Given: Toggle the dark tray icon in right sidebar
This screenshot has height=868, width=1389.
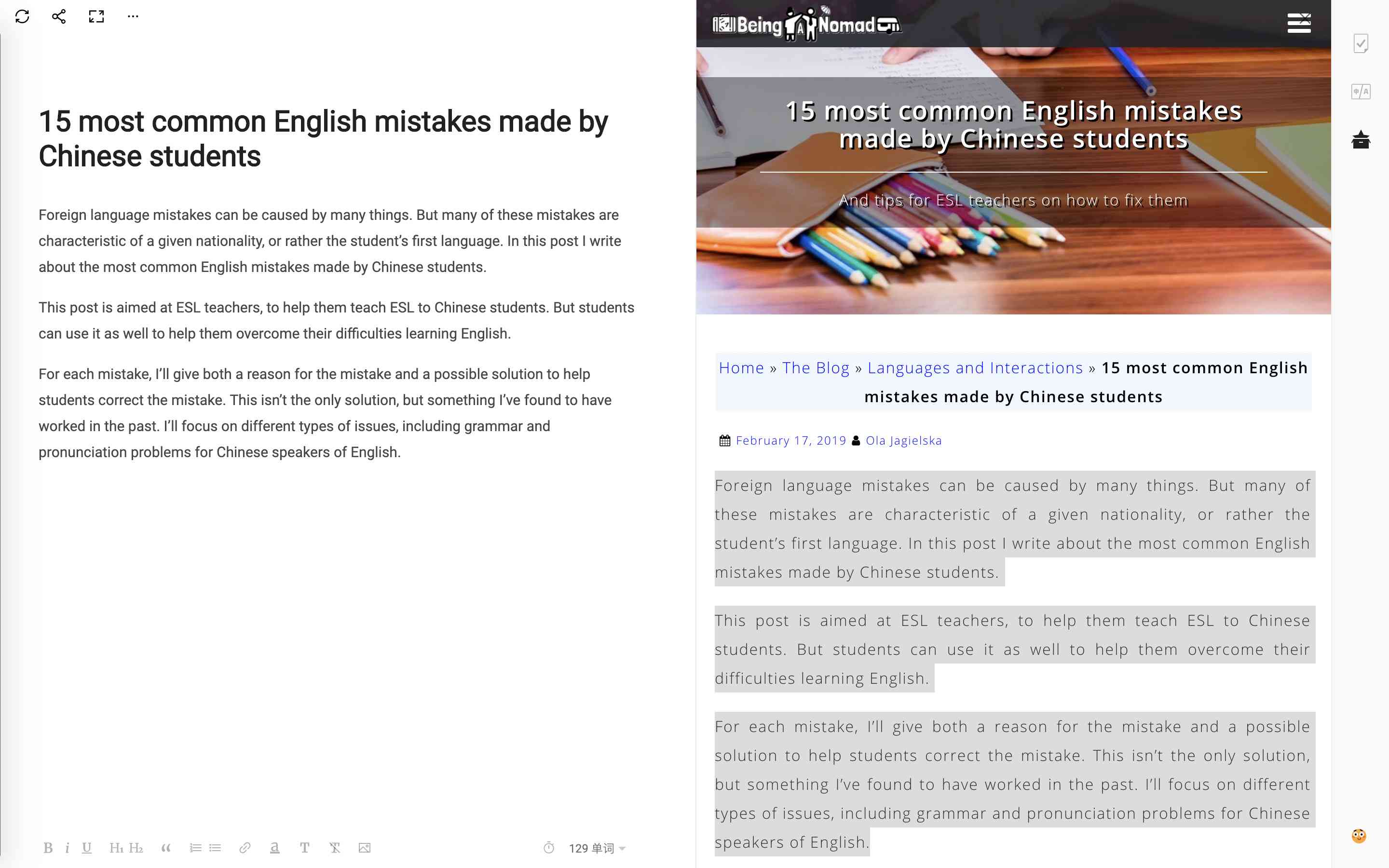Looking at the screenshot, I should [x=1361, y=139].
